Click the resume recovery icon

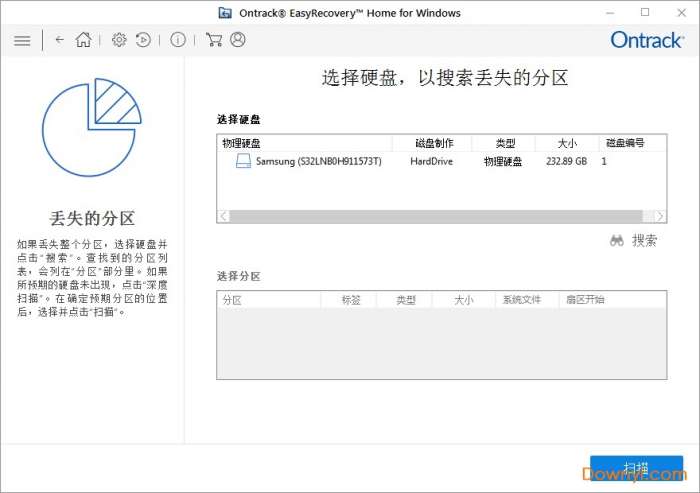pyautogui.click(x=143, y=40)
